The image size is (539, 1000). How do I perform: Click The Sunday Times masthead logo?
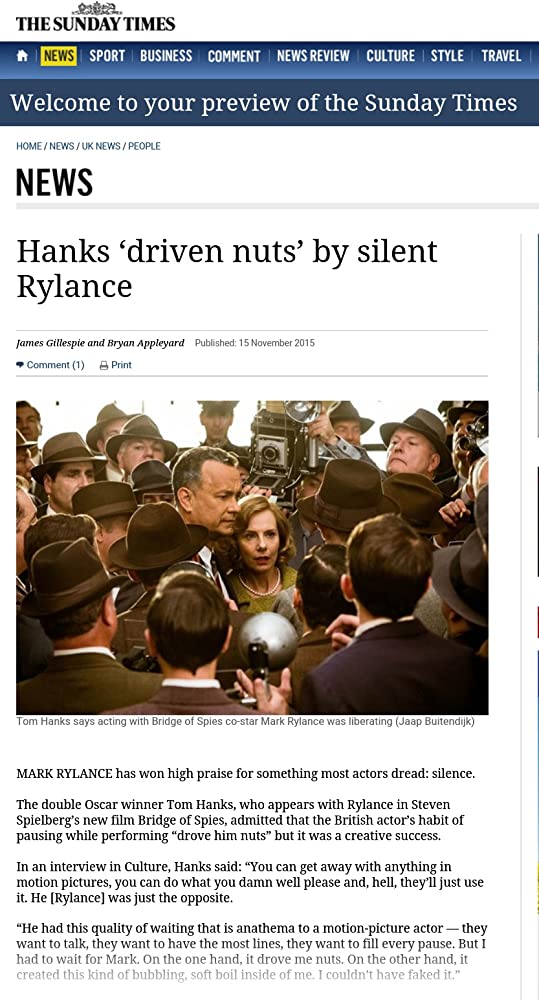[96, 17]
